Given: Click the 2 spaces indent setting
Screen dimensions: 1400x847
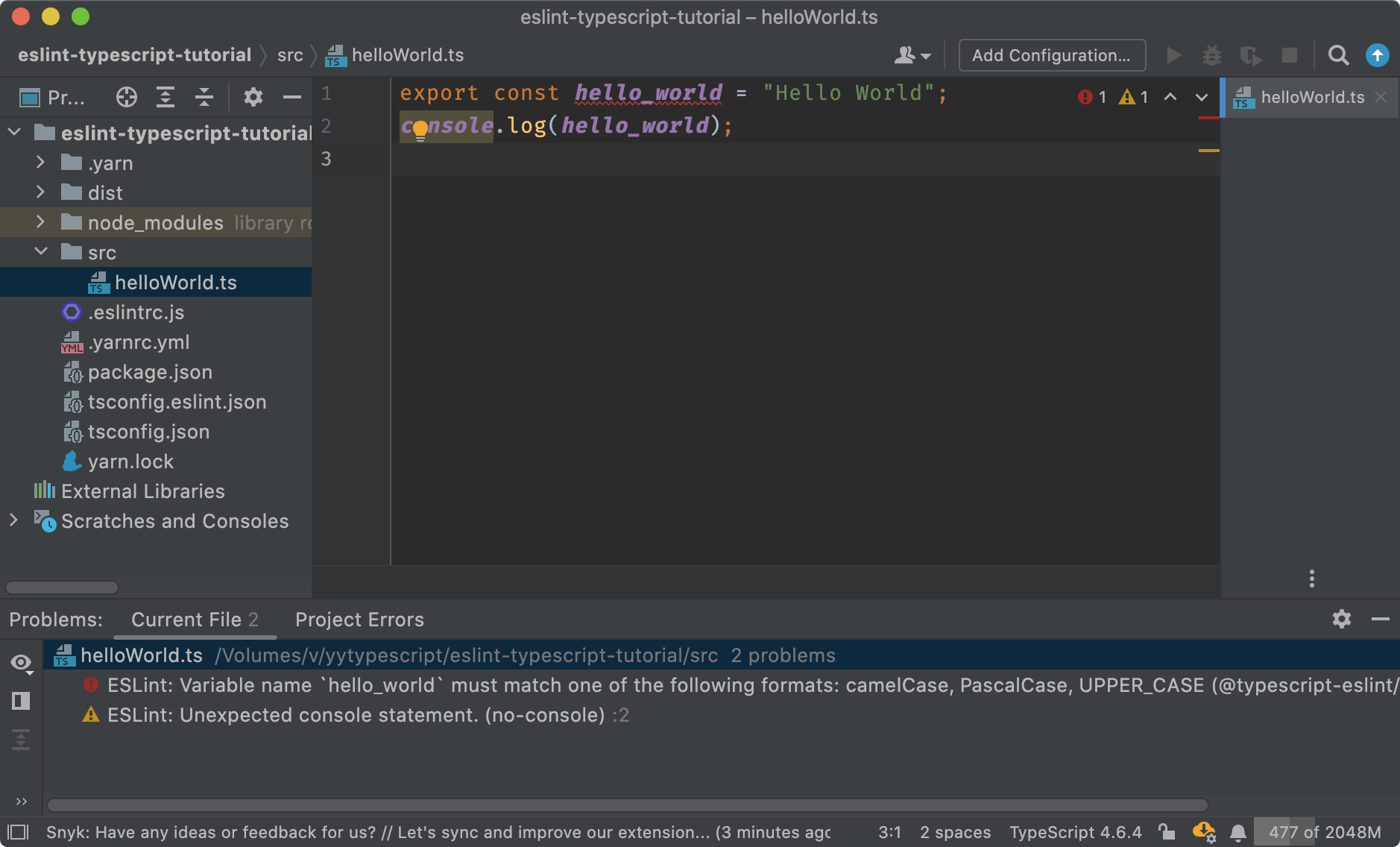Looking at the screenshot, I should click(955, 832).
